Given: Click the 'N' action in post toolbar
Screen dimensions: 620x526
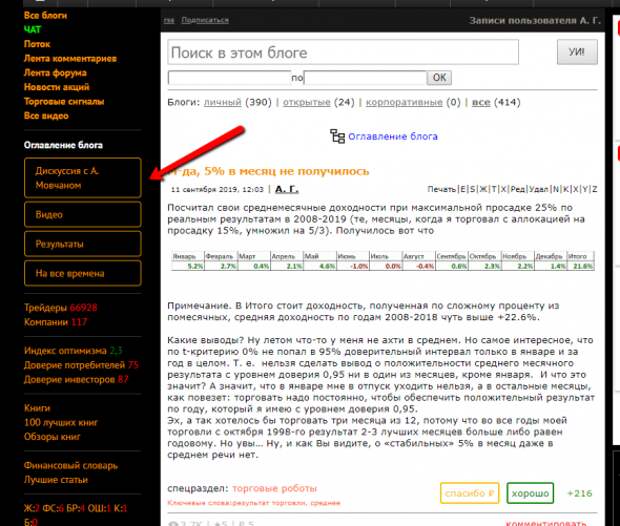Looking at the screenshot, I should pos(556,189).
